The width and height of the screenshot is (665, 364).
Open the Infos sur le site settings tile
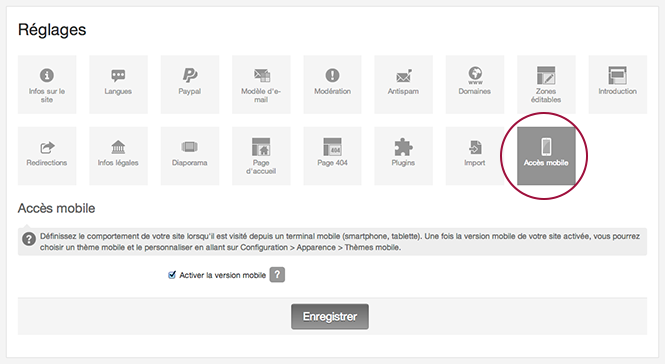[47, 84]
